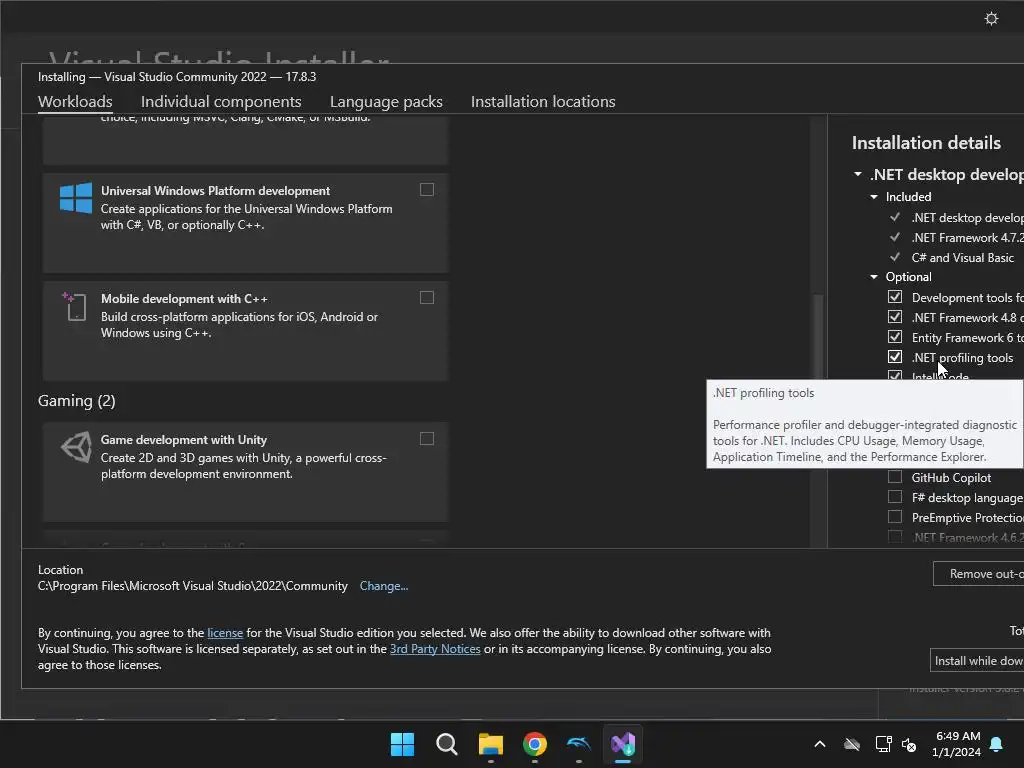1024x768 pixels.
Task: Click the .NET Framework 4.7.2 included item
Action: (968, 238)
